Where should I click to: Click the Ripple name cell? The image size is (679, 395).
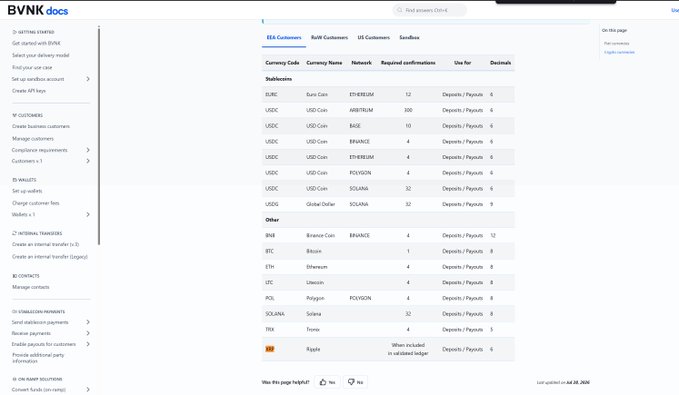click(313, 349)
